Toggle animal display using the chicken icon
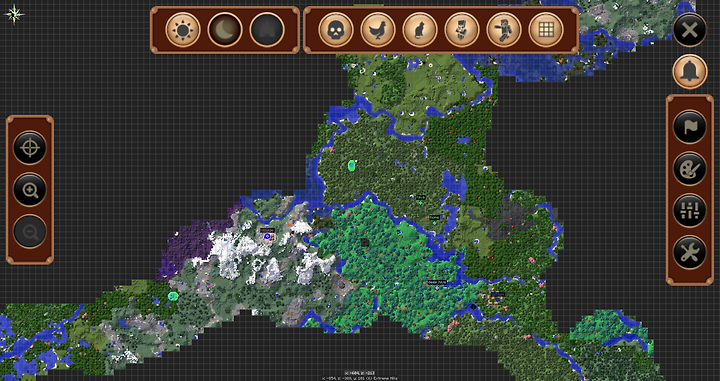 (x=378, y=30)
